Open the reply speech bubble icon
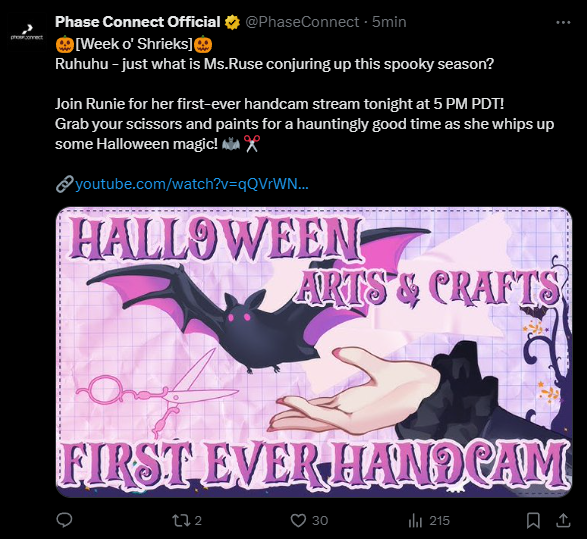Screen dimensions: 587x539 pyautogui.click(x=64, y=520)
